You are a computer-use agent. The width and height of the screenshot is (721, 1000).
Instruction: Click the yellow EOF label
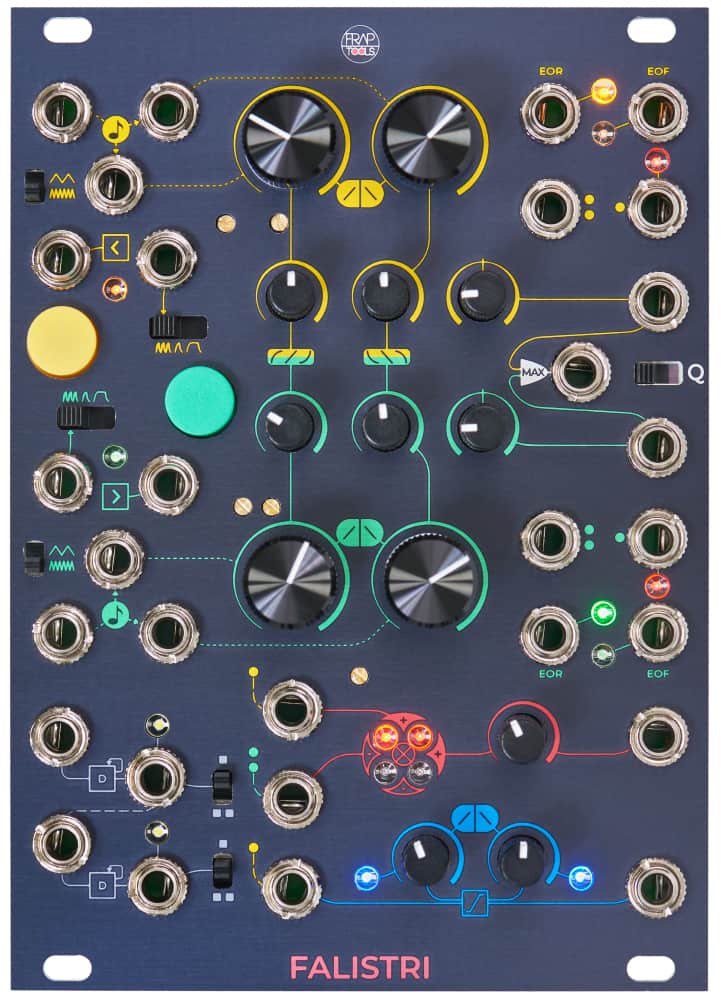pos(658,72)
